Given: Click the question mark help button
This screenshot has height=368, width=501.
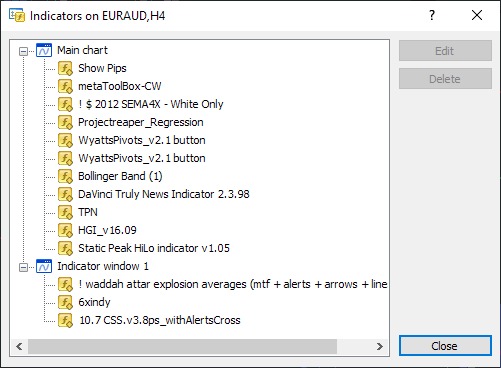Looking at the screenshot, I should (432, 15).
